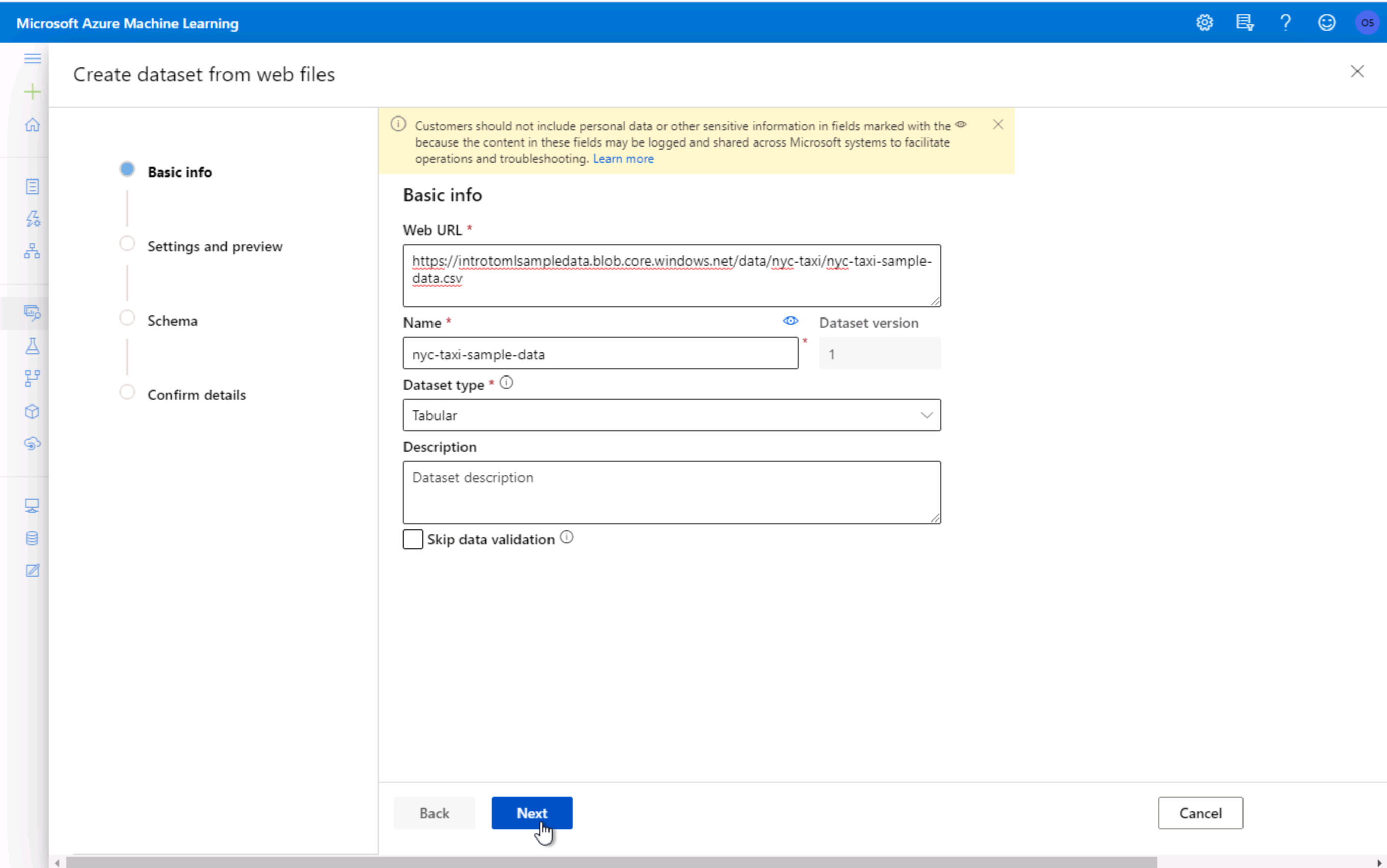Dismiss the yellow privacy notice banner
1387x868 pixels.
(998, 124)
